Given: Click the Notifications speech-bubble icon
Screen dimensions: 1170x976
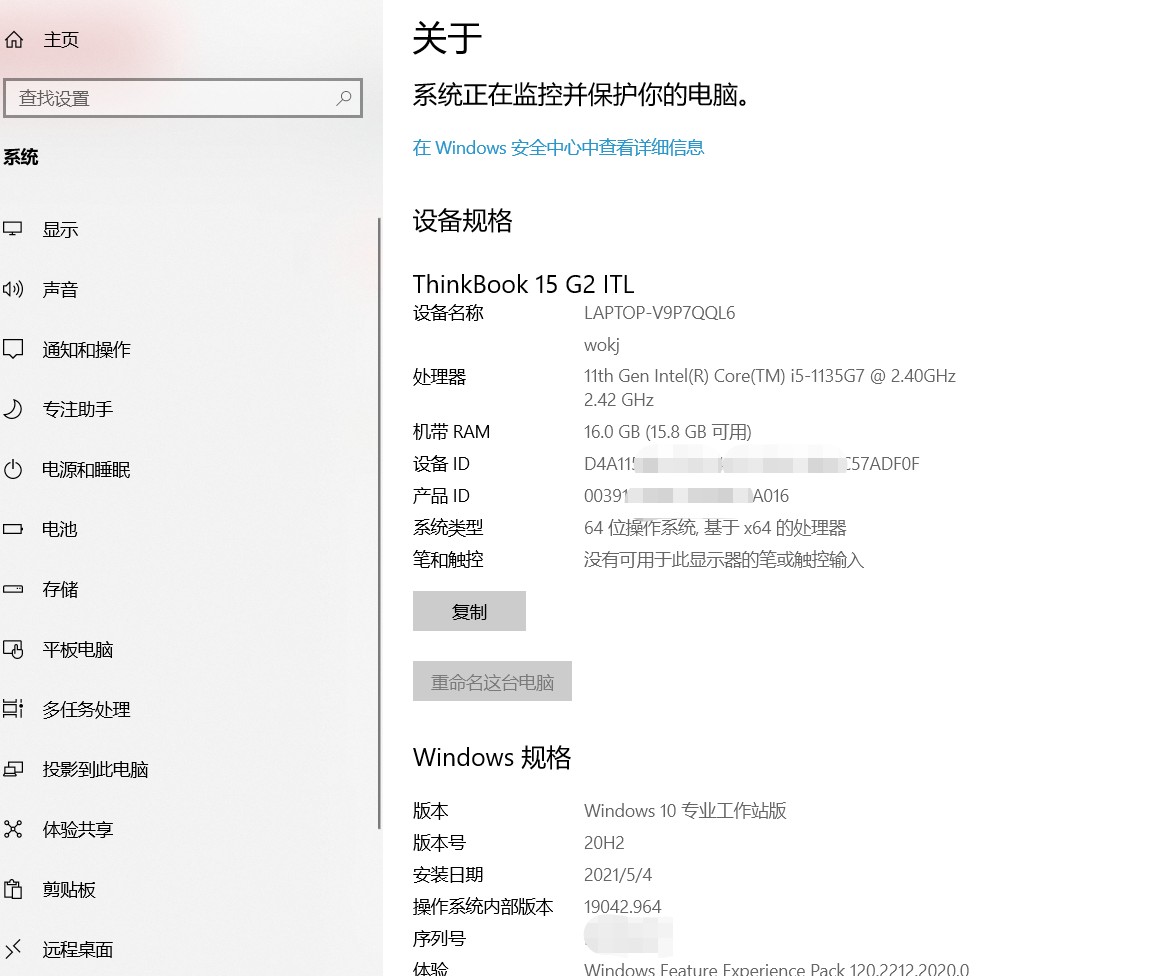Looking at the screenshot, I should click(13, 348).
